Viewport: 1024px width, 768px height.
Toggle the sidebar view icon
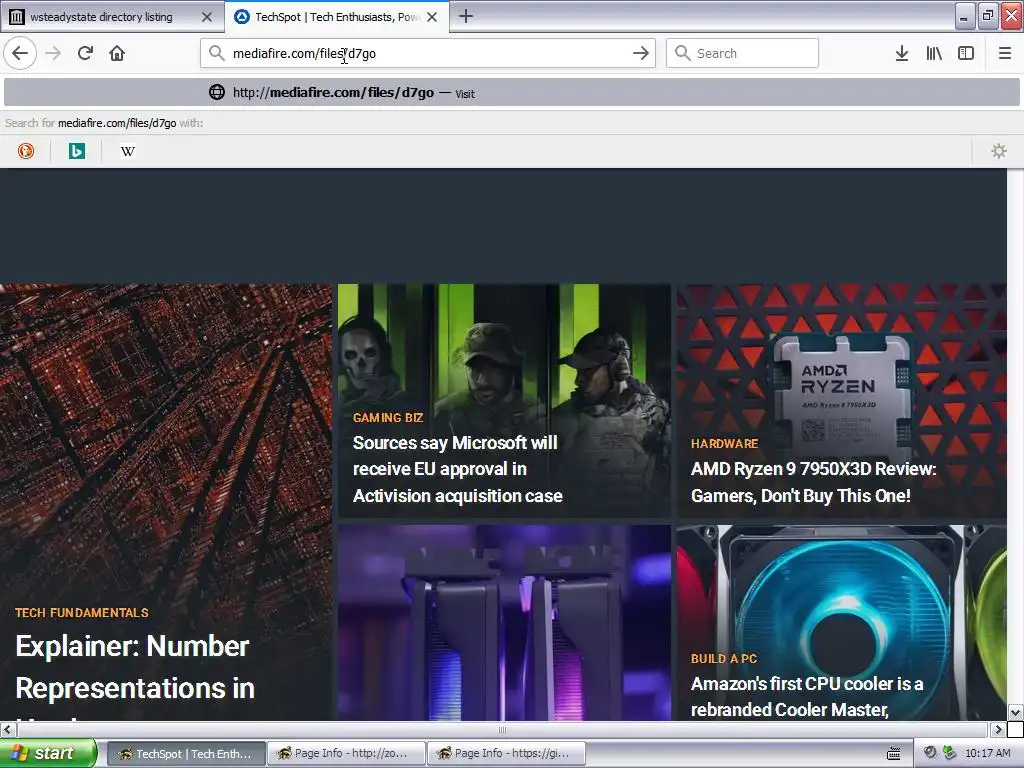(x=966, y=53)
